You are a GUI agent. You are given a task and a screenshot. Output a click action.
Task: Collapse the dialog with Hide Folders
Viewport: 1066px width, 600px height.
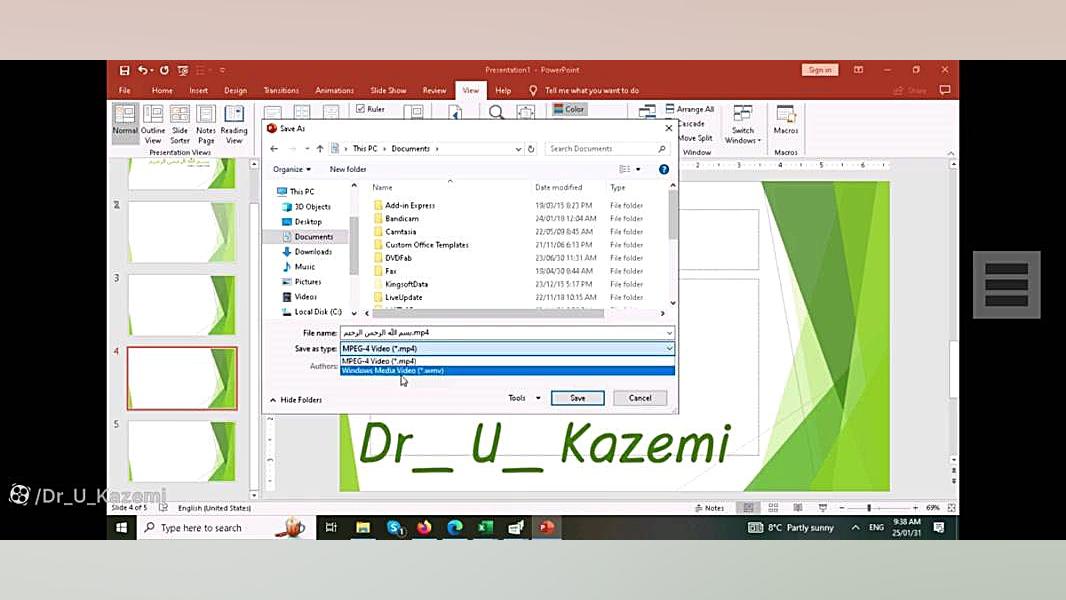coord(296,400)
